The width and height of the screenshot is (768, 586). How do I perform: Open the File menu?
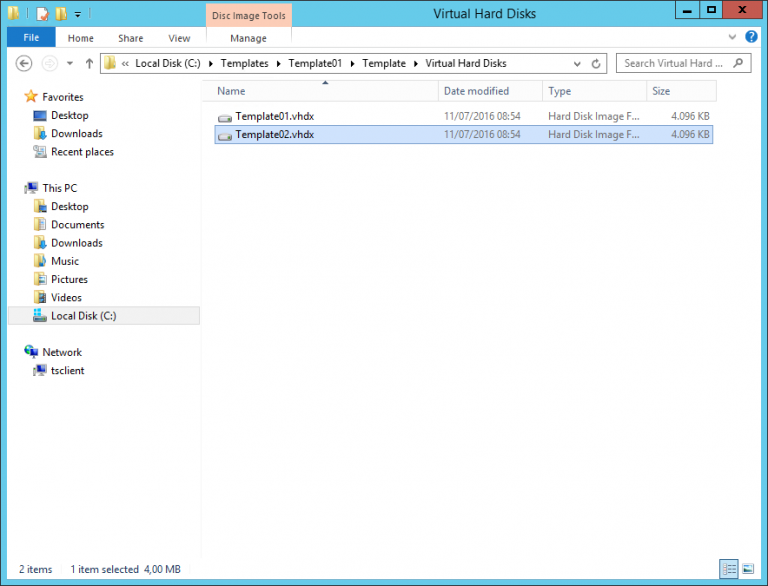31,38
